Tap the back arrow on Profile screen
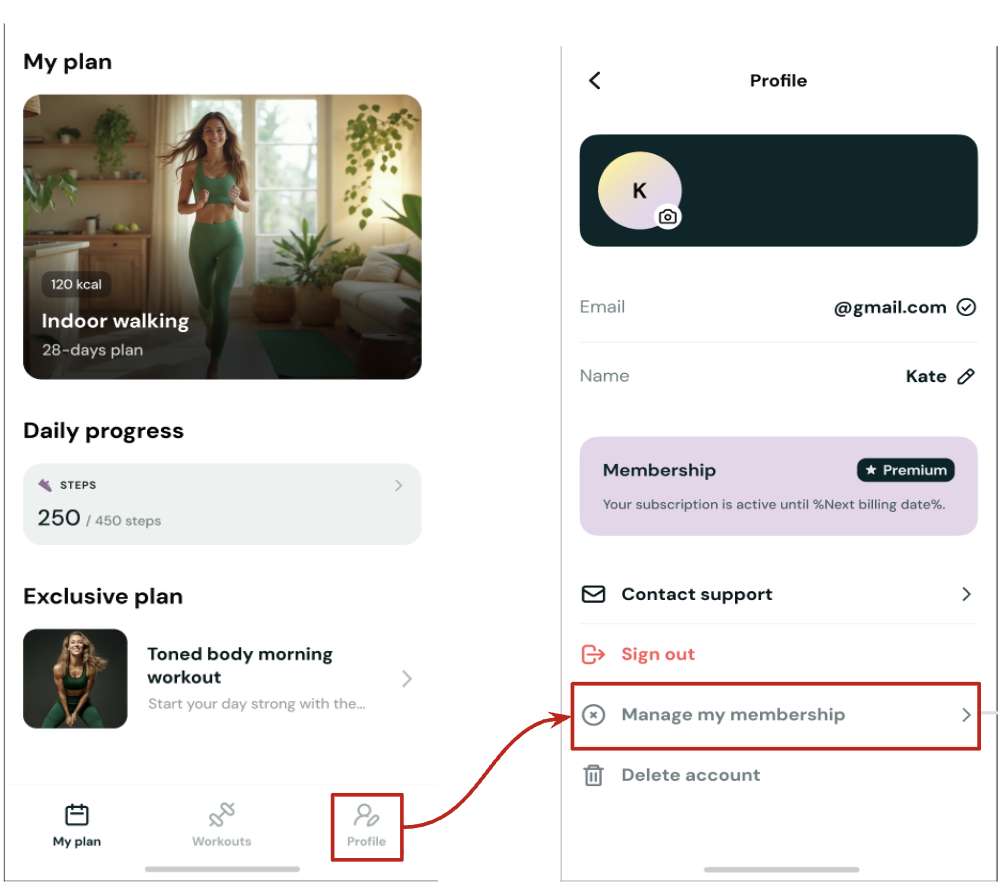The height and width of the screenshot is (882, 998). coord(595,81)
